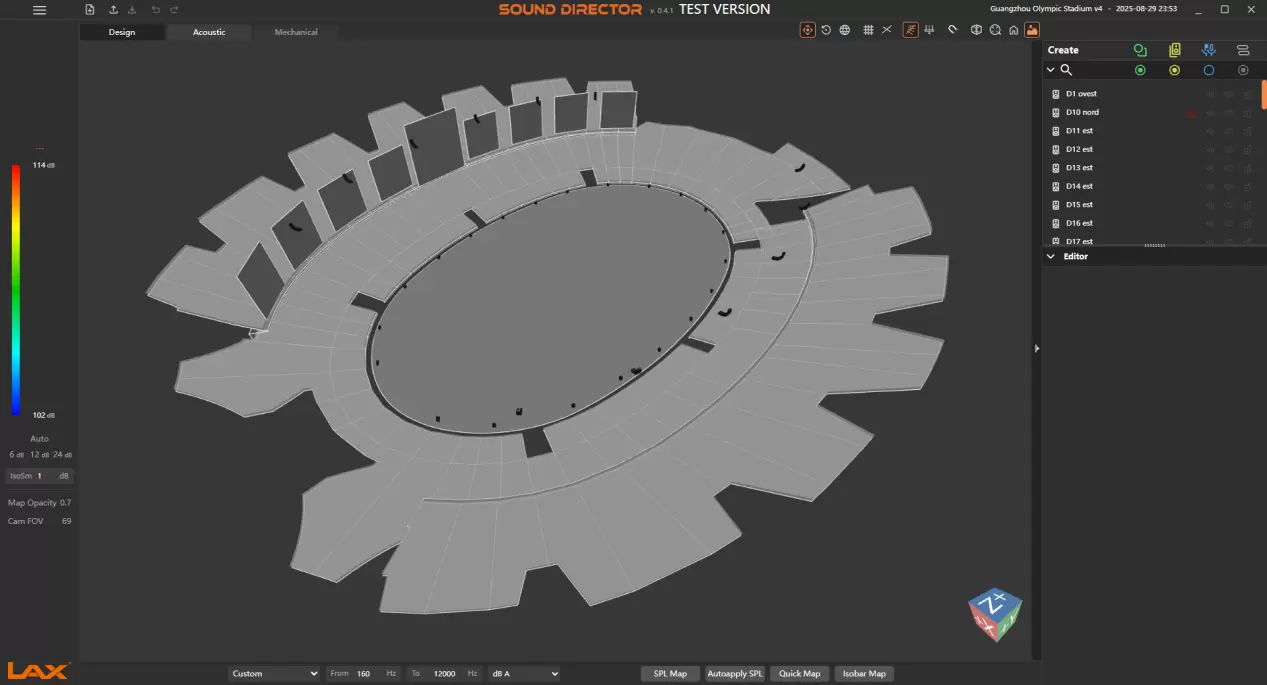Switch to the Mechanical tab

pyautogui.click(x=296, y=32)
